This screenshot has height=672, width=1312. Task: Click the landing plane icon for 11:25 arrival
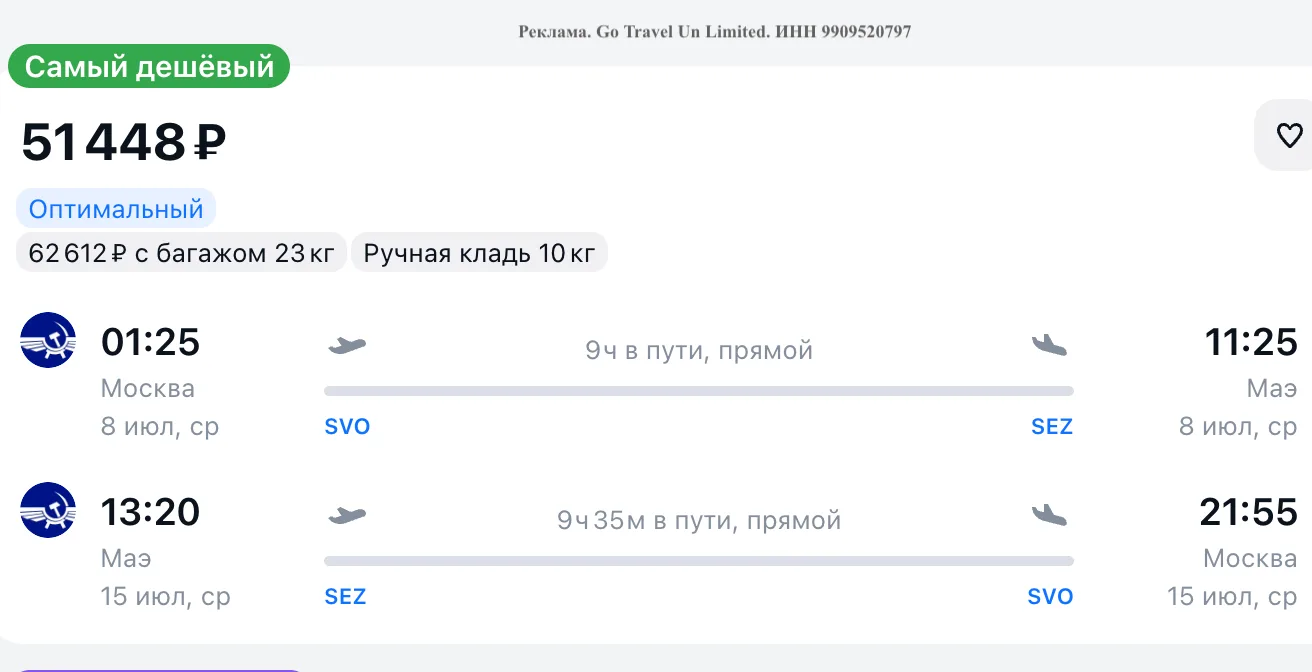(1049, 346)
